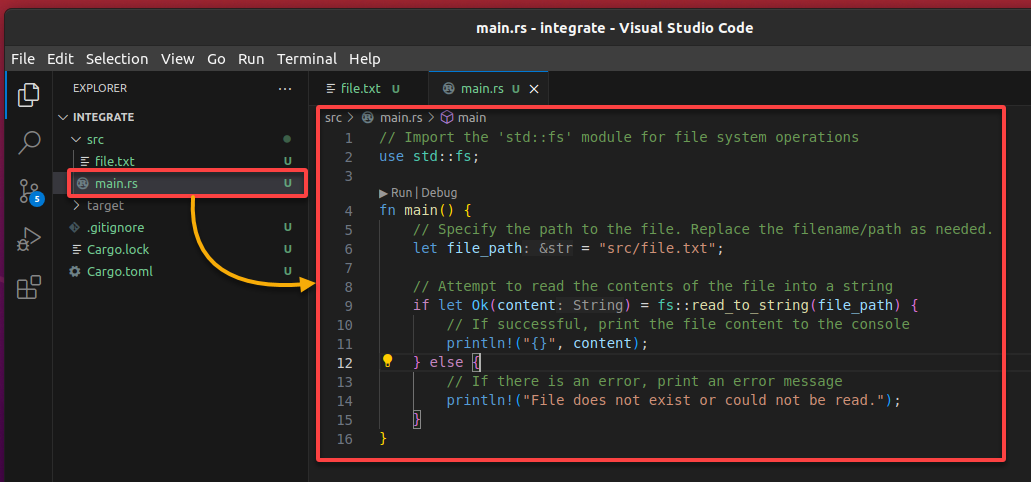Open Explorer more actions ellipsis

[x=285, y=89]
